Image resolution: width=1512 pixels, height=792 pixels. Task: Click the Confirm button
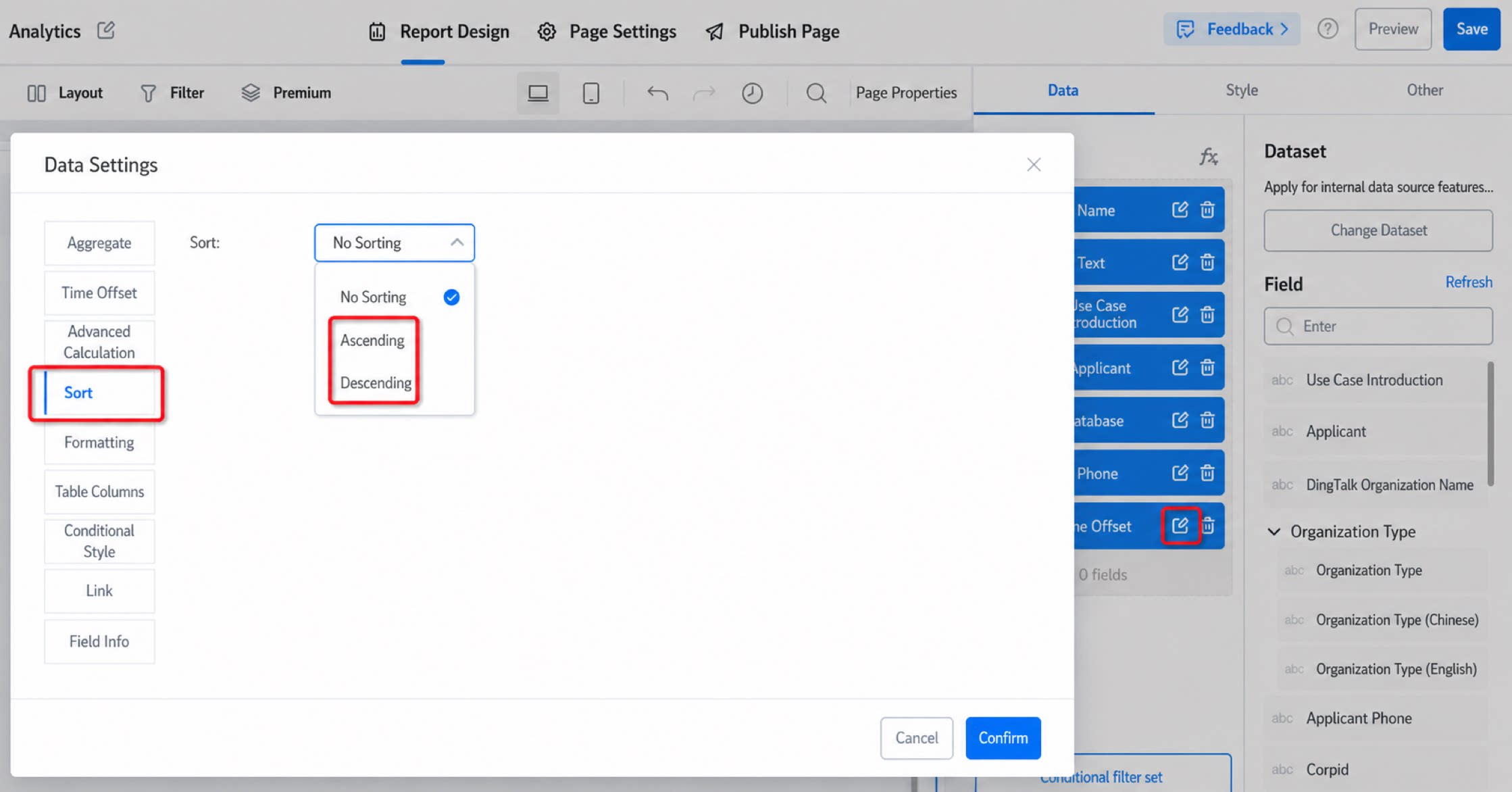pyautogui.click(x=1003, y=738)
